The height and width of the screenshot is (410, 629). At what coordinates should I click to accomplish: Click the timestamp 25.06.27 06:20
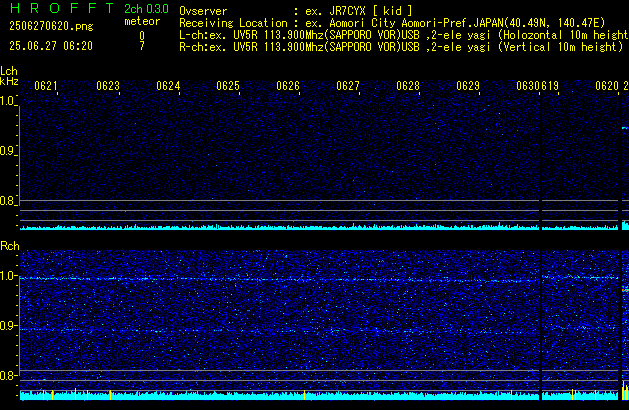tap(51, 46)
